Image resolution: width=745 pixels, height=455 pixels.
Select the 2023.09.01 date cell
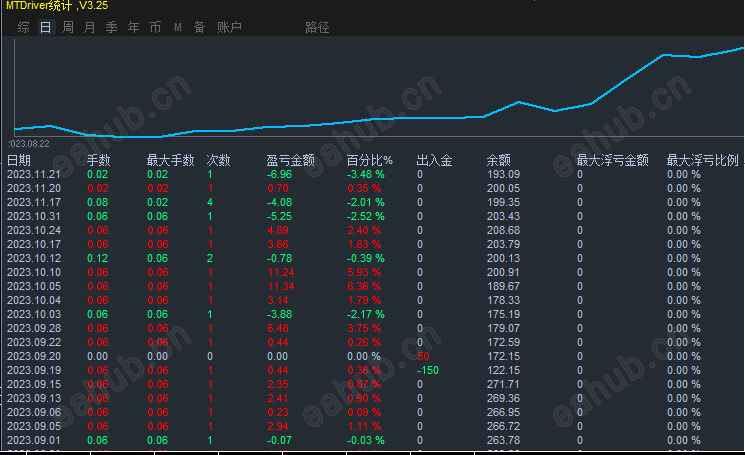[34, 440]
